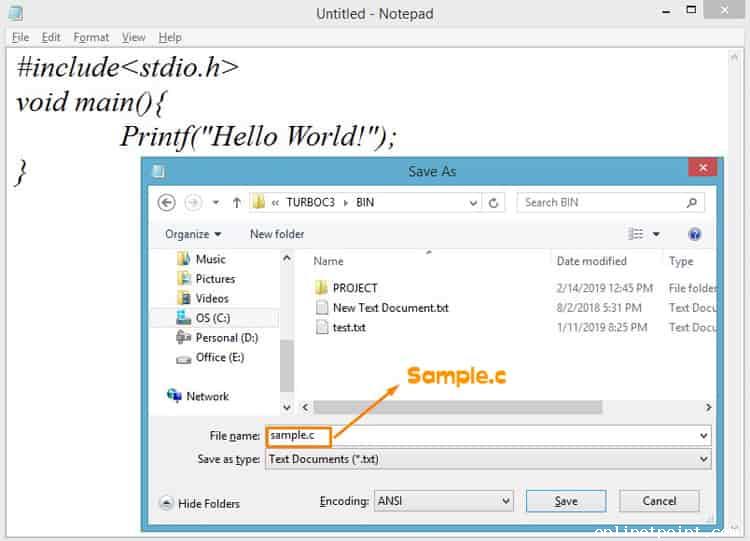Select test.txt file
750x541 pixels.
(x=349, y=328)
